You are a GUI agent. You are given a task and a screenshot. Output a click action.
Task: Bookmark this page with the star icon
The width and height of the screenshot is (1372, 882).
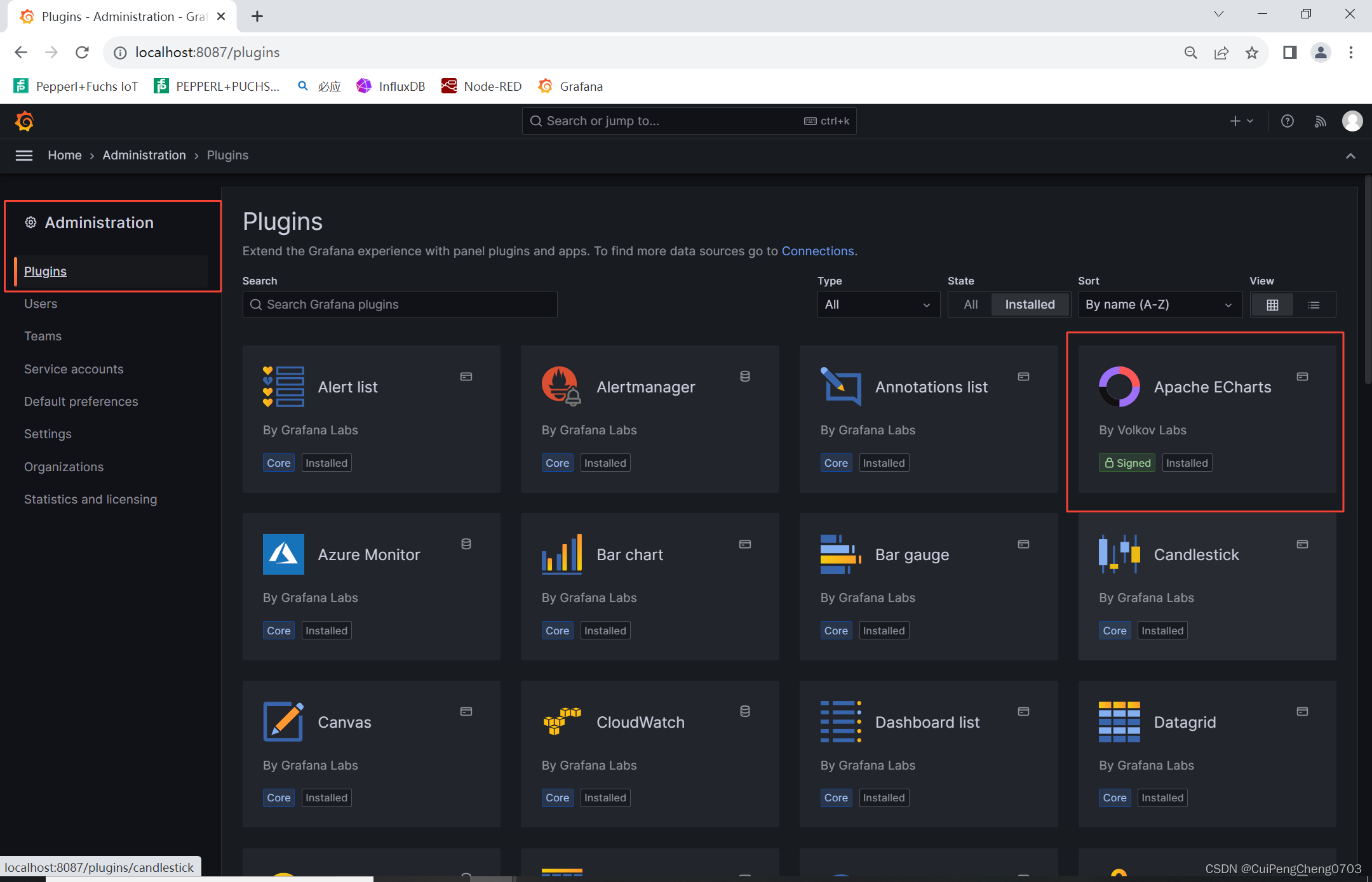(1252, 53)
